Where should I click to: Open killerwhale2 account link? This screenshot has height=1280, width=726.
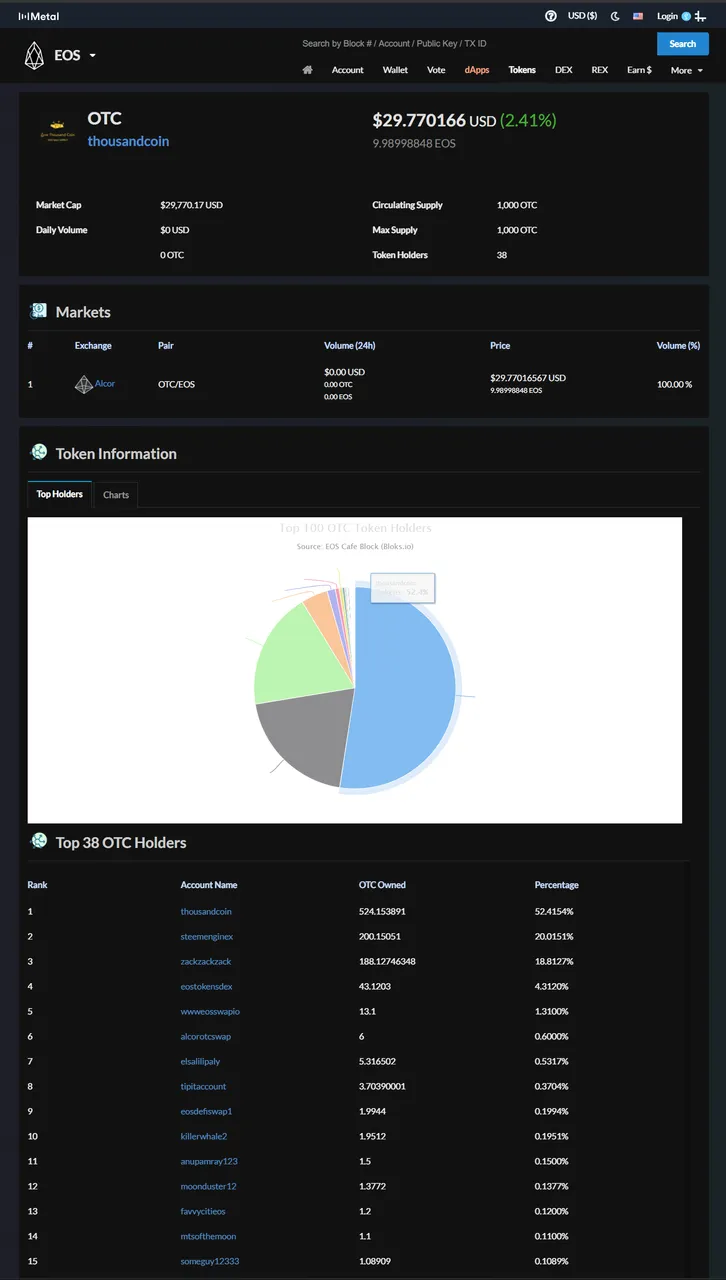(x=204, y=1136)
